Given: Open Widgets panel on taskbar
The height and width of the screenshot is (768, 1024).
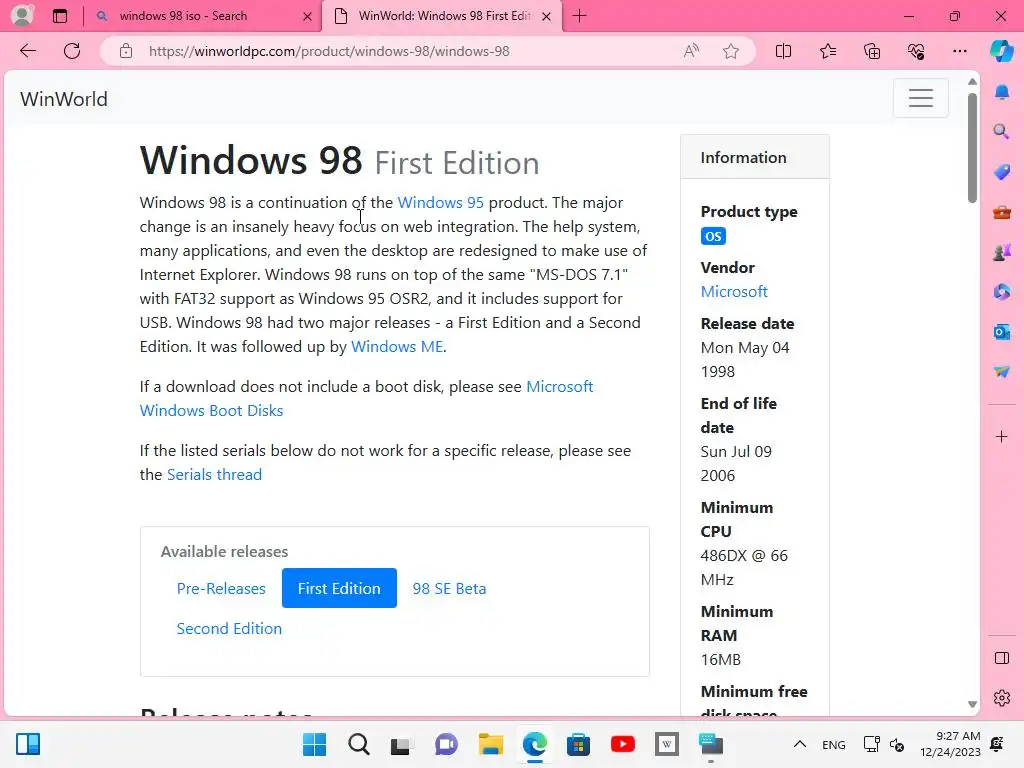Looking at the screenshot, I should click(28, 744).
